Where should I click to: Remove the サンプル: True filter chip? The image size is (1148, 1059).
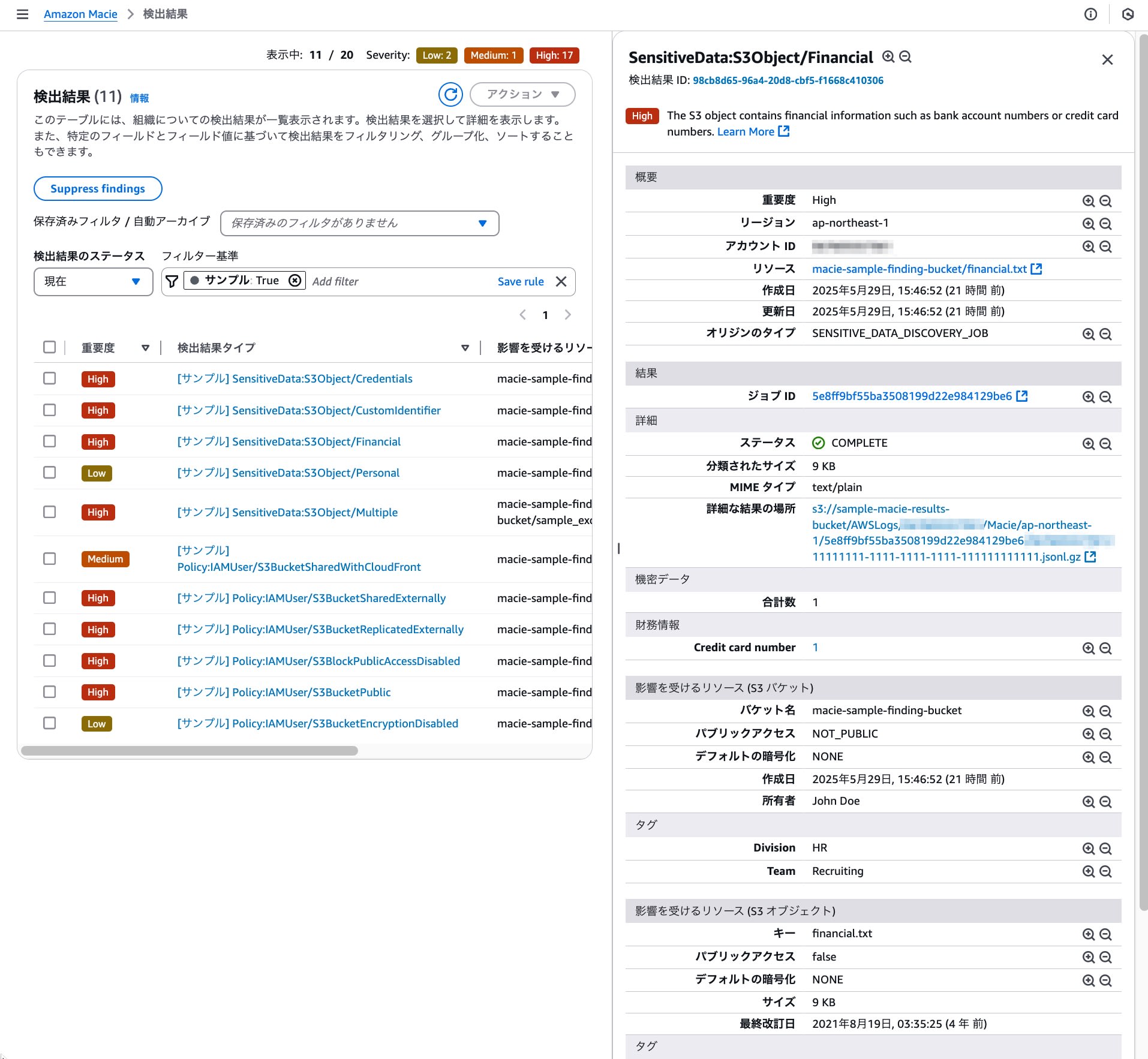(x=295, y=280)
